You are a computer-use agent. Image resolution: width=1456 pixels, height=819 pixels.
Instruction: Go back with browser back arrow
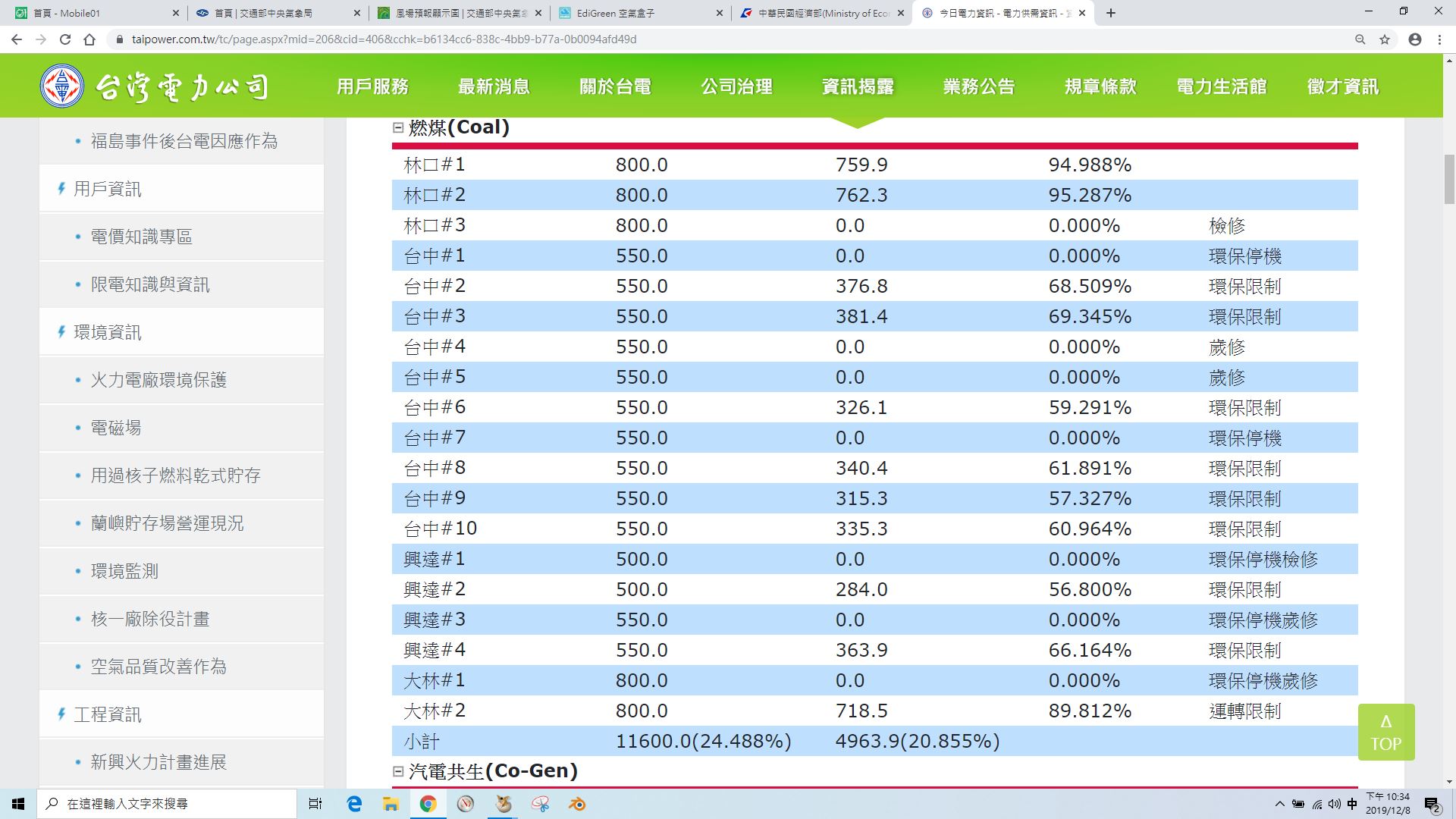click(17, 39)
